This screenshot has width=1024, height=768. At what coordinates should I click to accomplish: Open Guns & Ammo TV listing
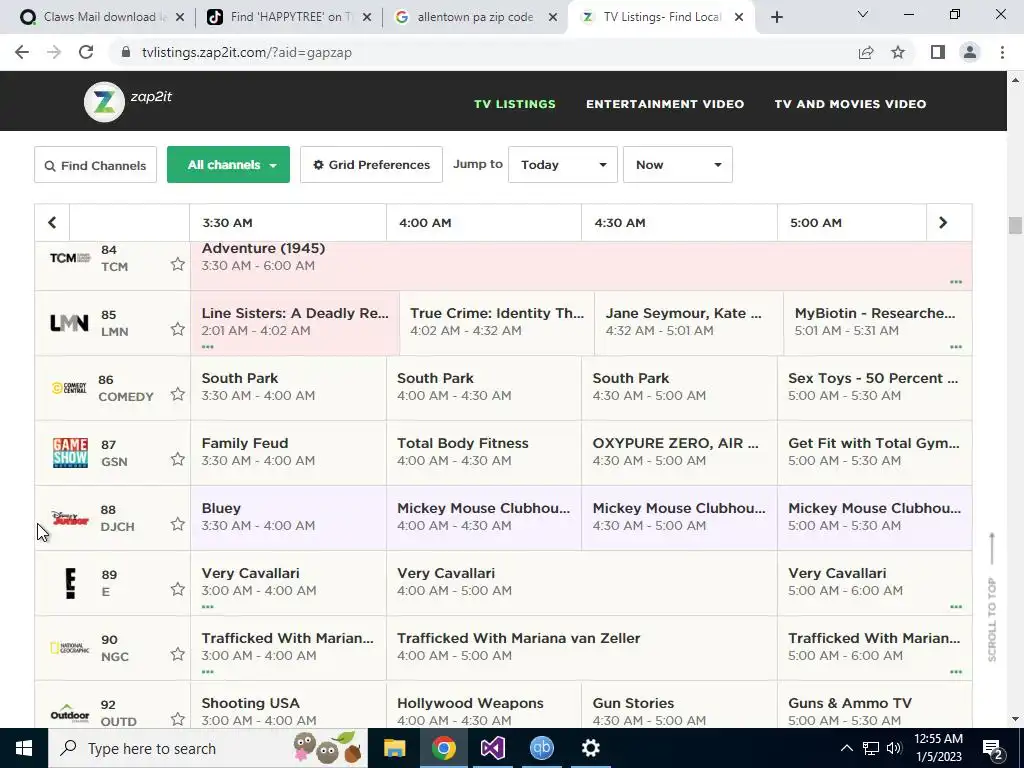874,705
